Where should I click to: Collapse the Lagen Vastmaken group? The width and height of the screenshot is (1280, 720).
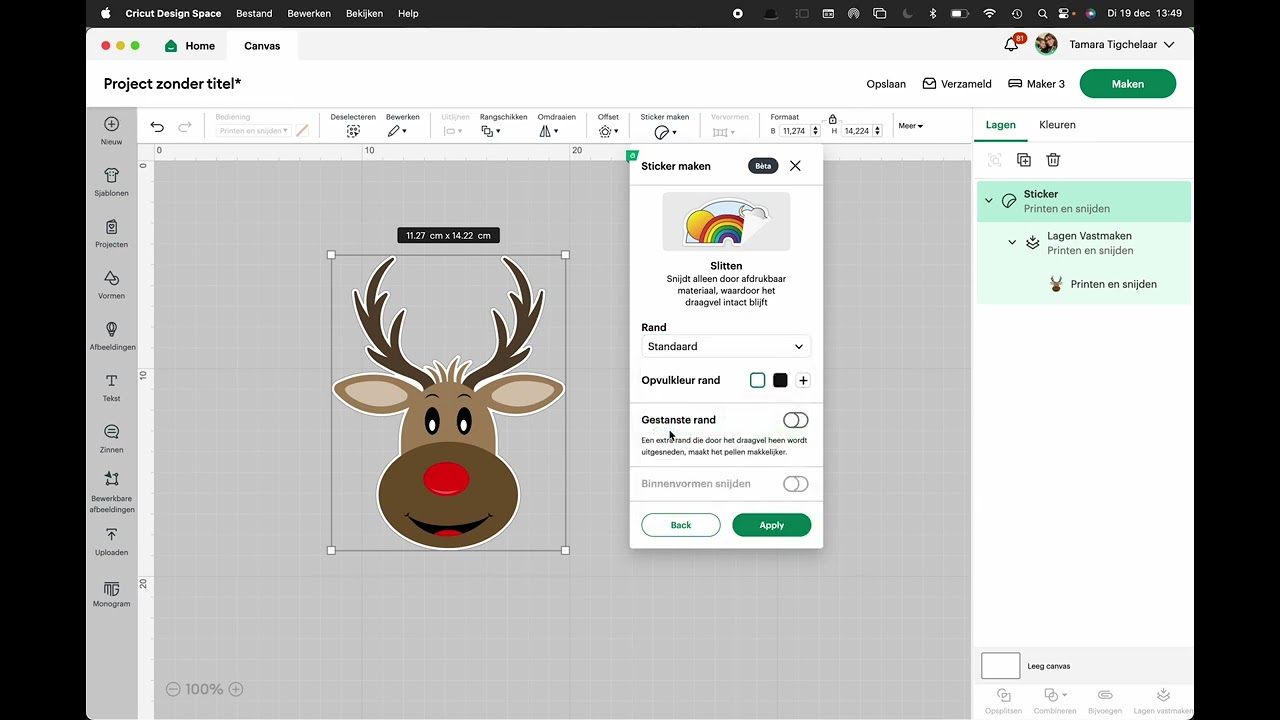(1012, 243)
